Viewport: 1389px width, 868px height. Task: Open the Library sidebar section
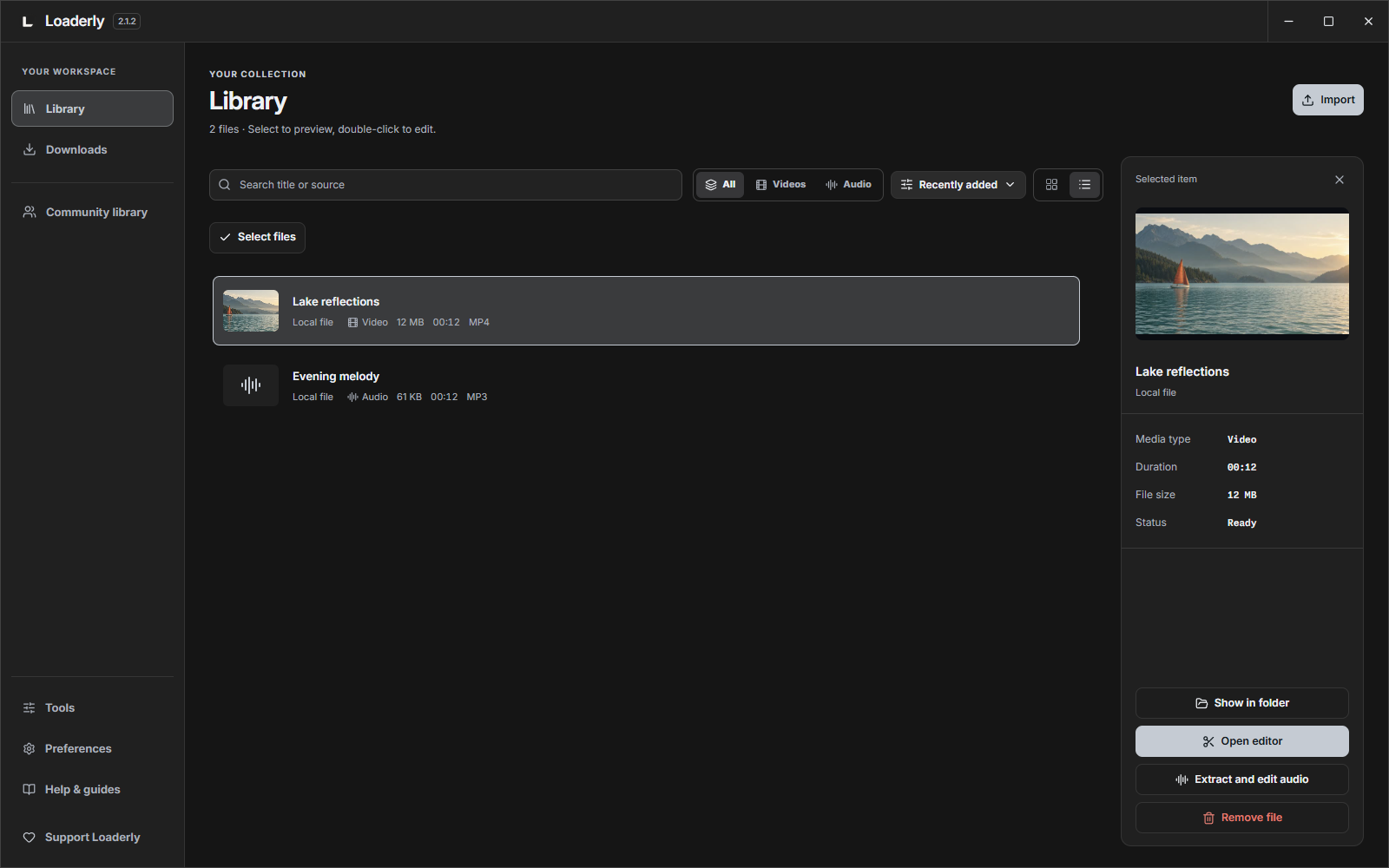pos(92,108)
